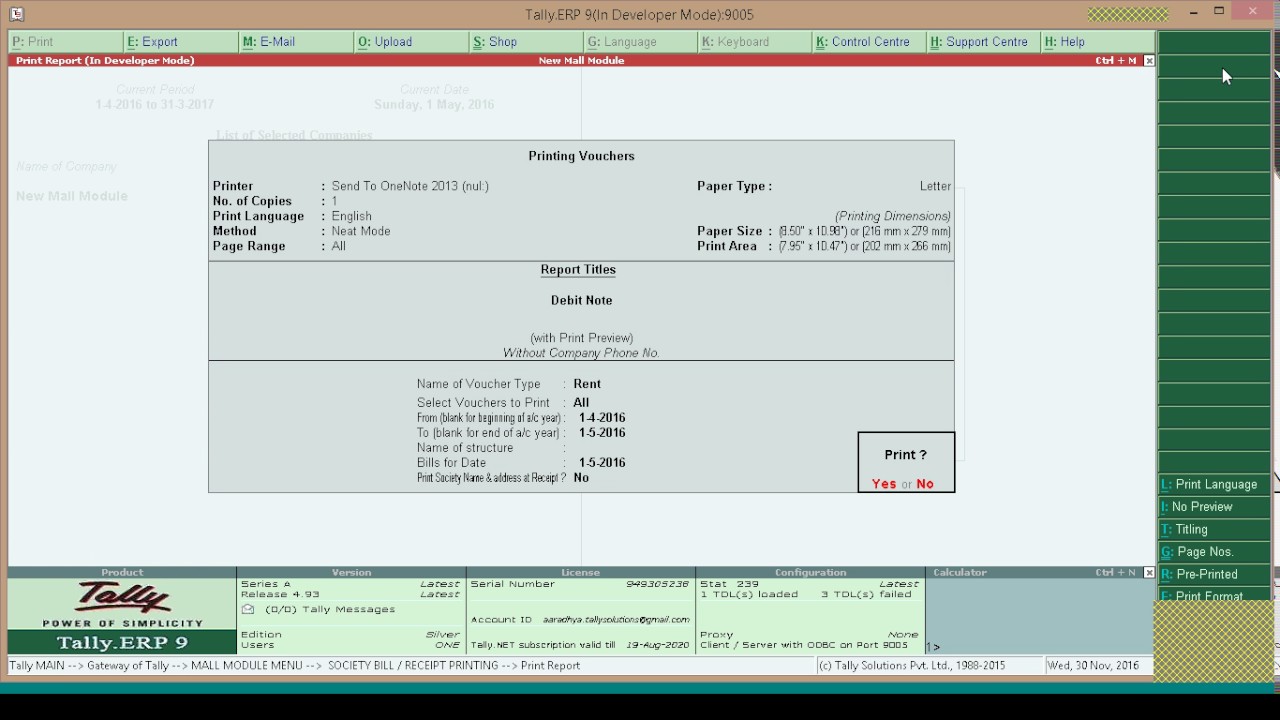Click the calculator prompt 1>

[933, 647]
